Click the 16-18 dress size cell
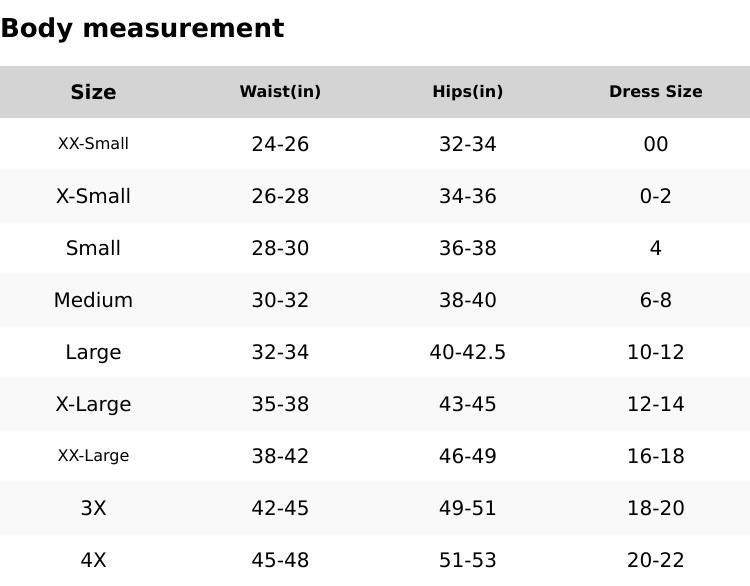This screenshot has width=750, height=586. (655, 456)
